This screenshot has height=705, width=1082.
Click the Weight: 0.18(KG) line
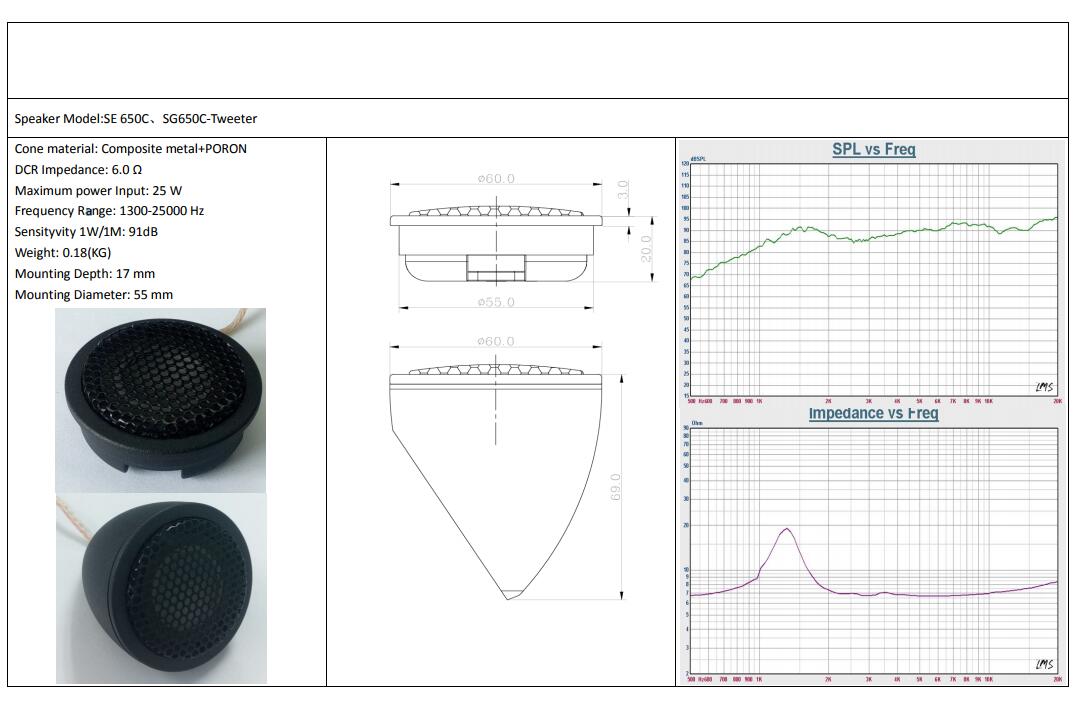(63, 252)
